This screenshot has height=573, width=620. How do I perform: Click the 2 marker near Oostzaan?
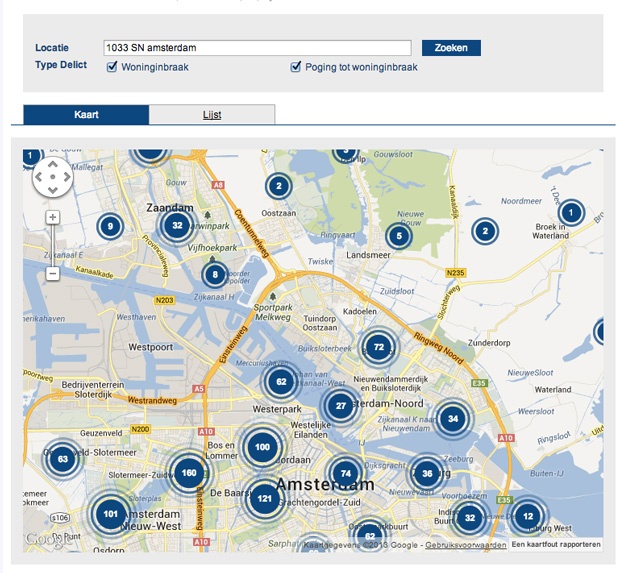pos(279,186)
